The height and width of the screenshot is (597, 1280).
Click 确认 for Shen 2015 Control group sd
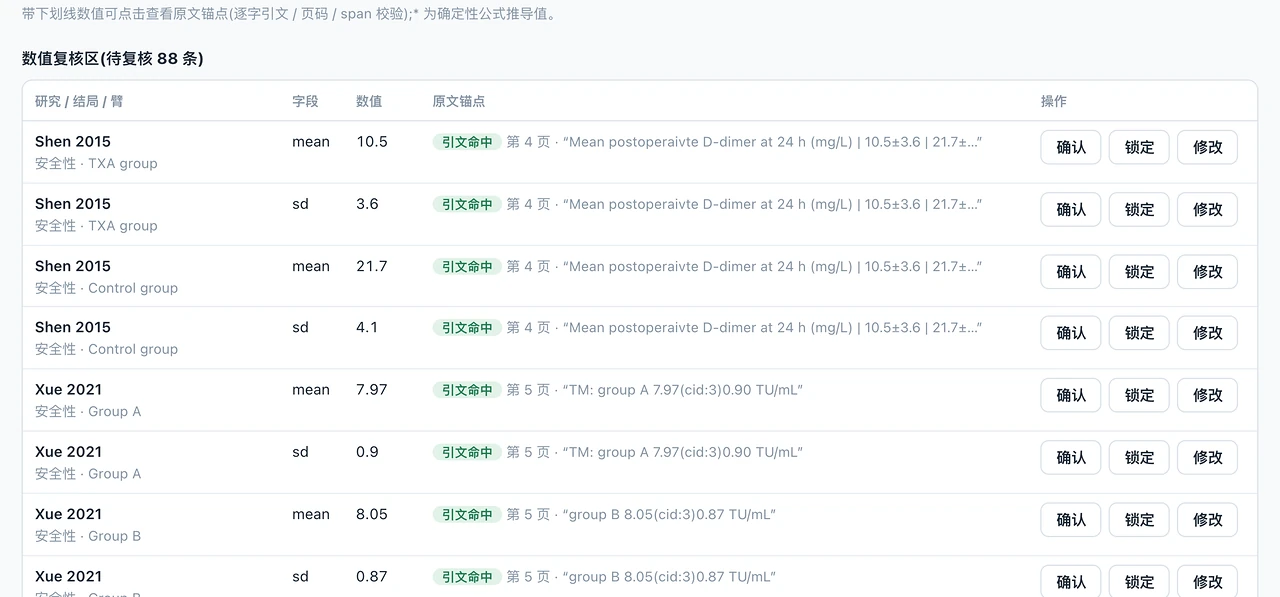pos(1071,333)
